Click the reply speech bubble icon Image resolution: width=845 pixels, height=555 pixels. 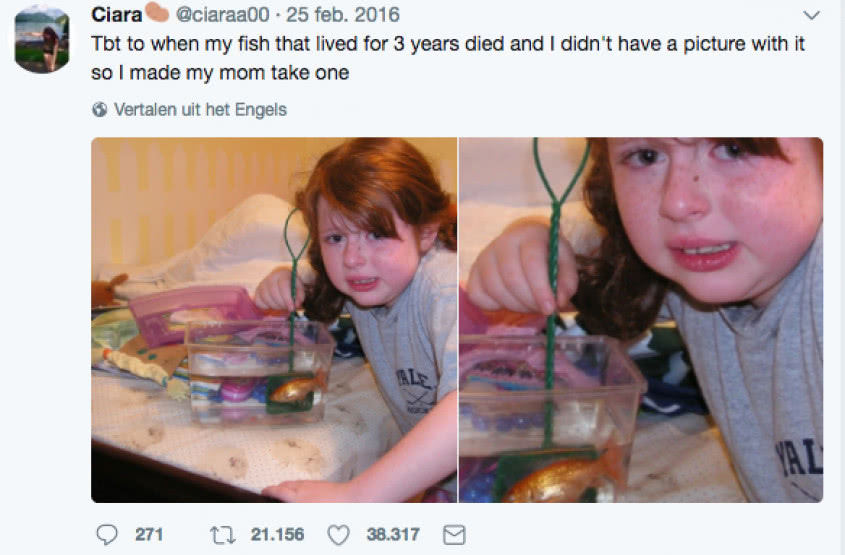coord(107,535)
